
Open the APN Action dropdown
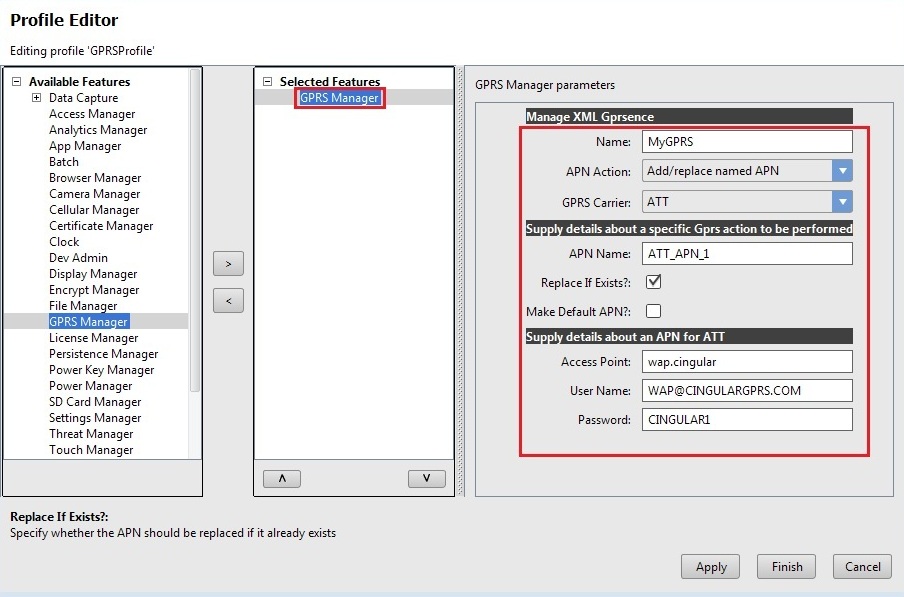[x=842, y=171]
